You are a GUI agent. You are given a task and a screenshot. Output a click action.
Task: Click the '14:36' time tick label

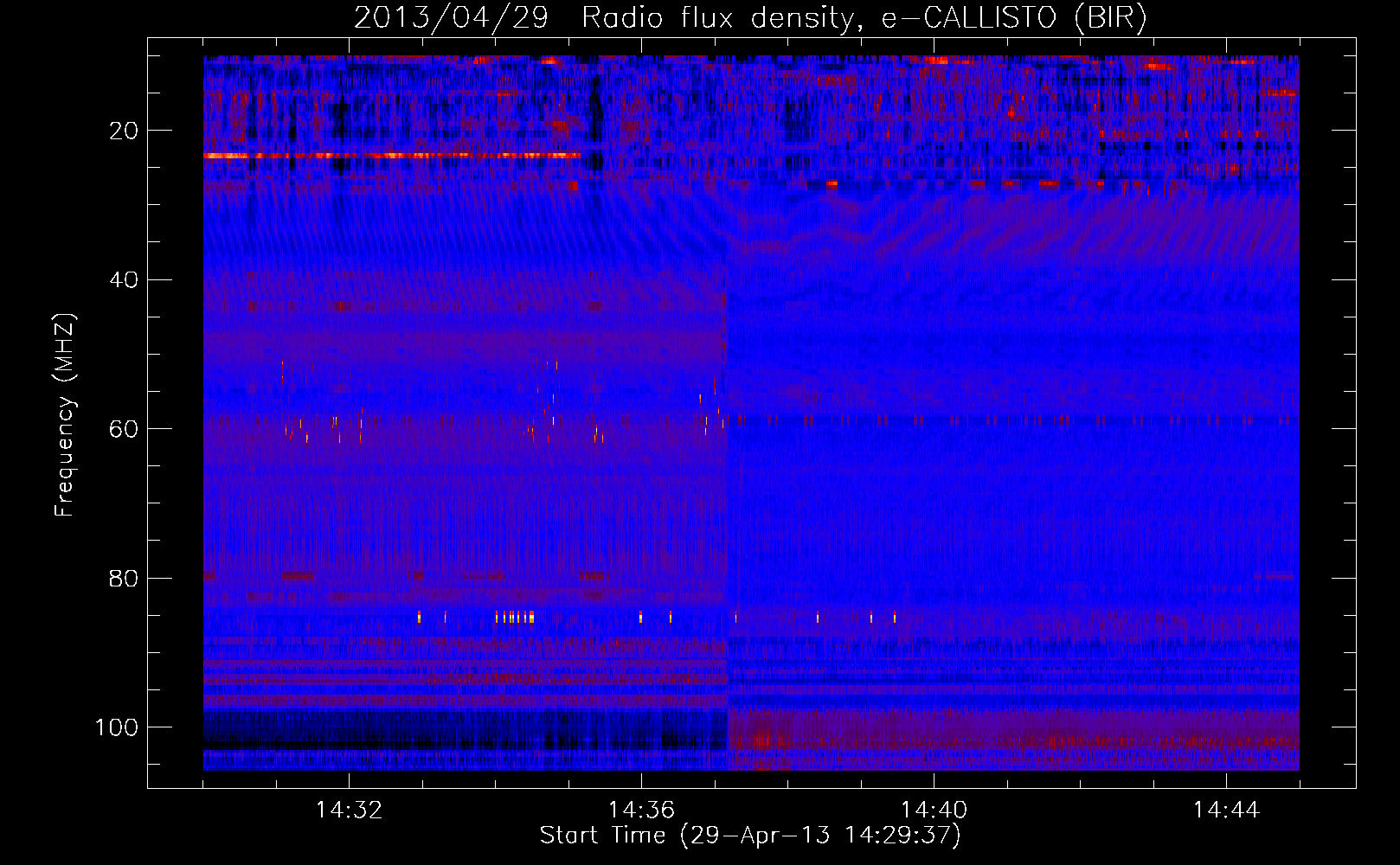[x=641, y=811]
